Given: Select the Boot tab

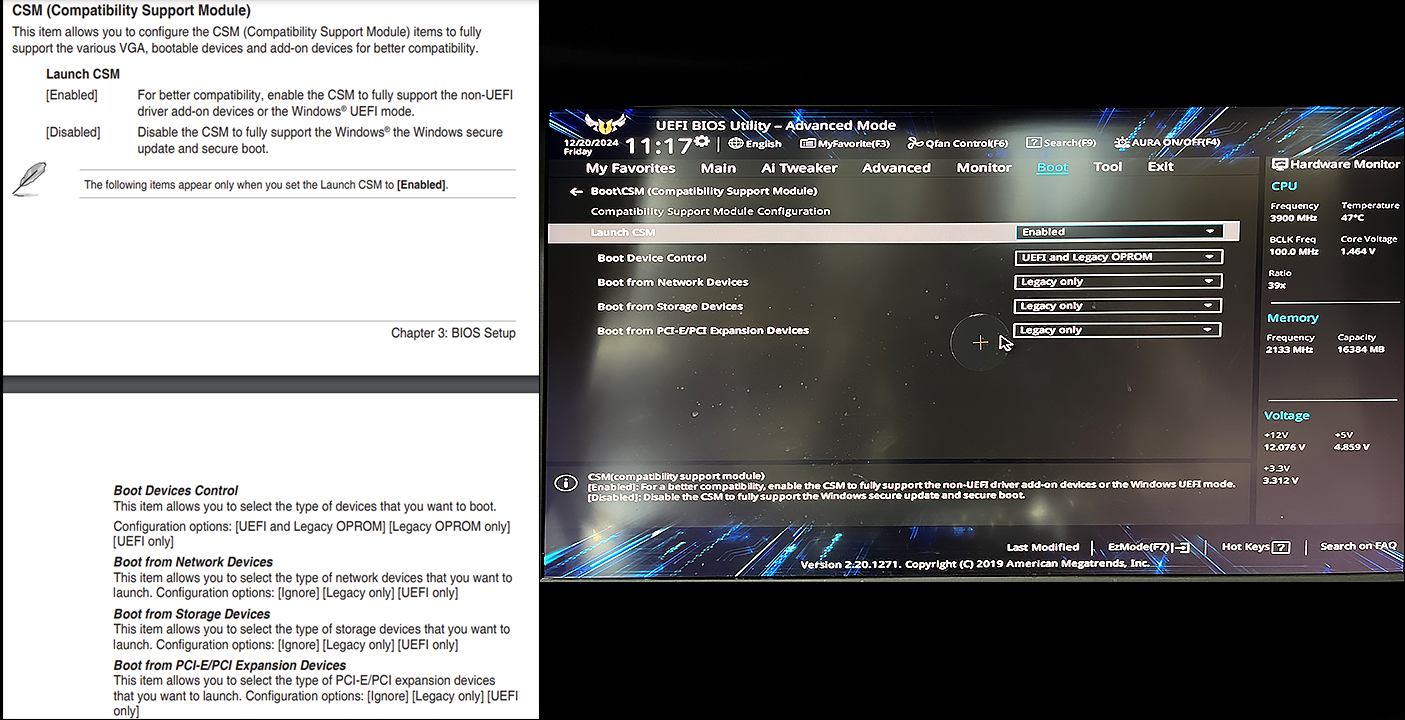Looking at the screenshot, I should pyautogui.click(x=1052, y=167).
